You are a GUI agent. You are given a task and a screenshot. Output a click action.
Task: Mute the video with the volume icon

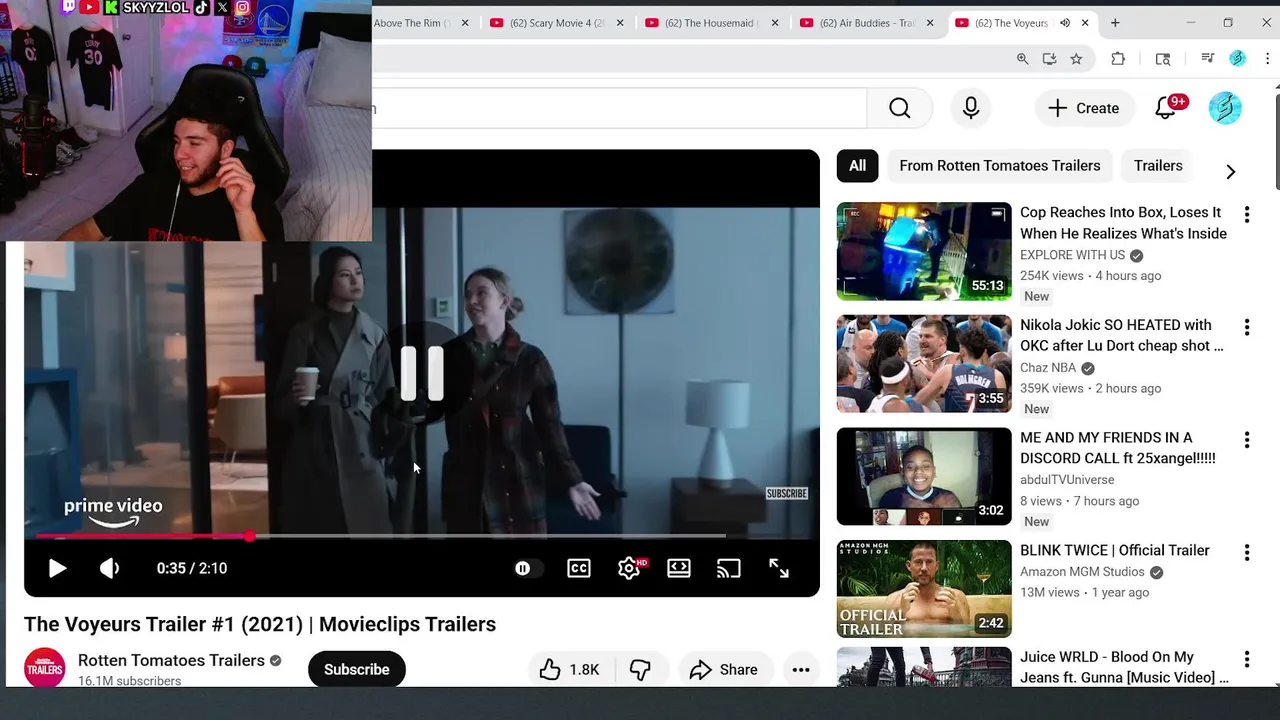(x=110, y=568)
